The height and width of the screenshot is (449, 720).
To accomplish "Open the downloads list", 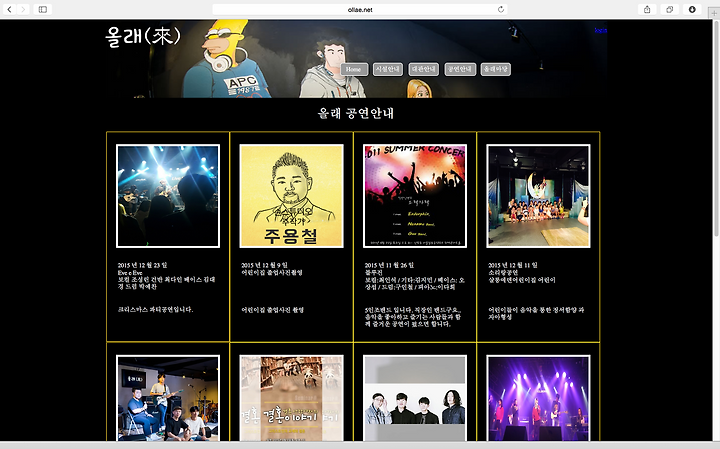I will 692,9.
